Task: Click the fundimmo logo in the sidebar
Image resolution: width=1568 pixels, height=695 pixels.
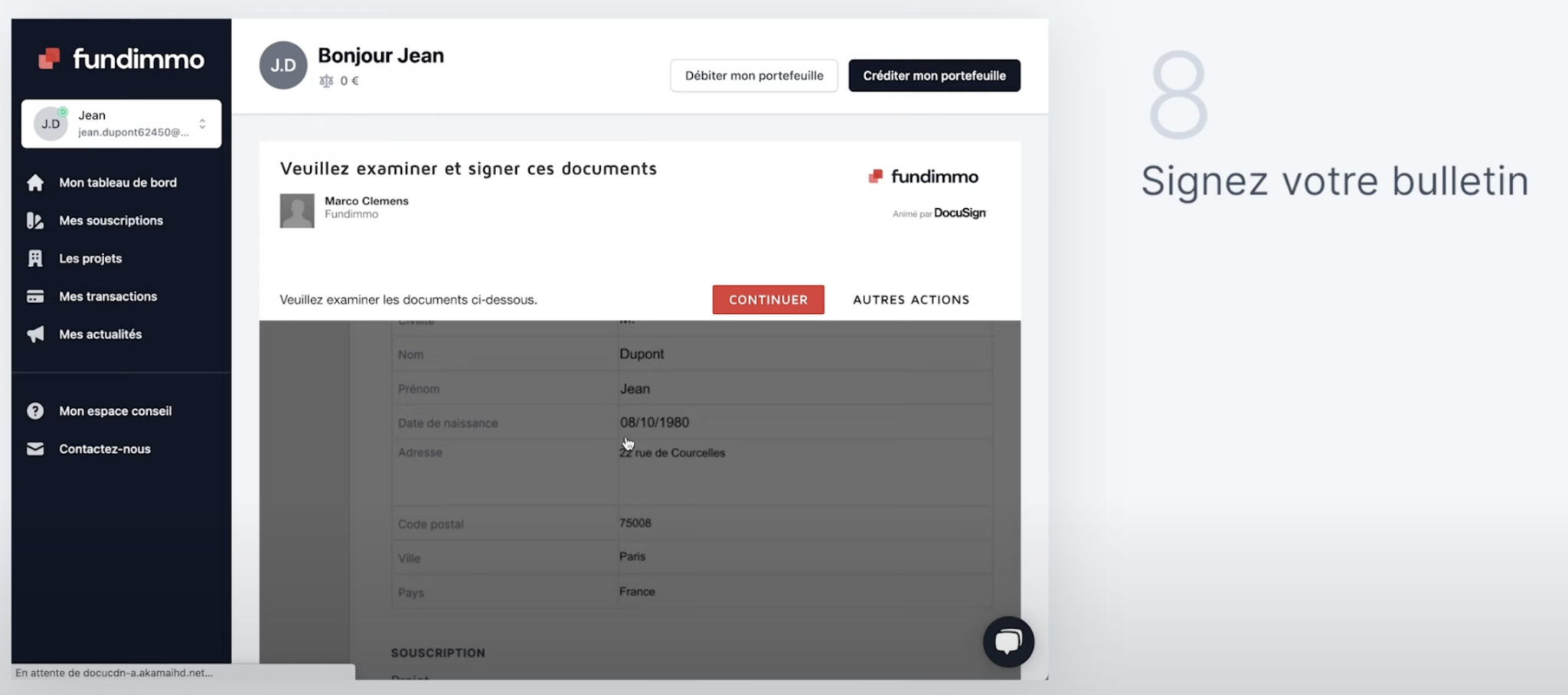Action: tap(121, 59)
